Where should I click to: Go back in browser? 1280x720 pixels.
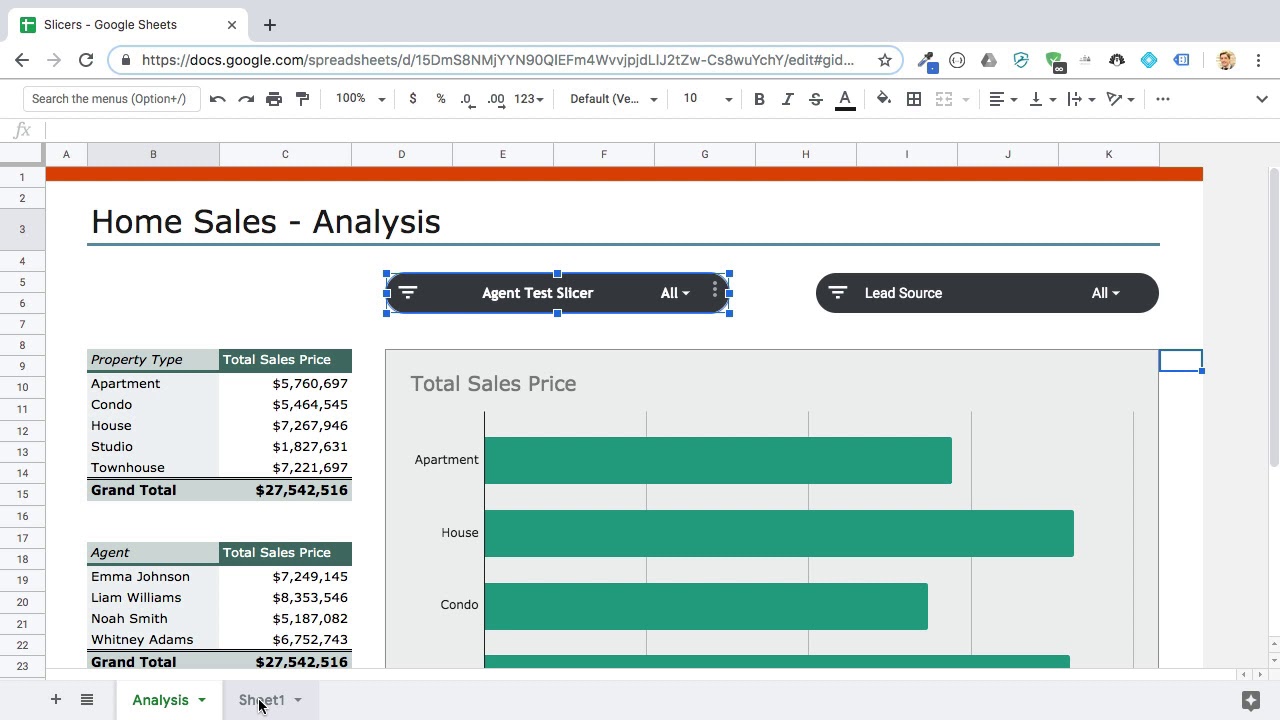pyautogui.click(x=22, y=60)
